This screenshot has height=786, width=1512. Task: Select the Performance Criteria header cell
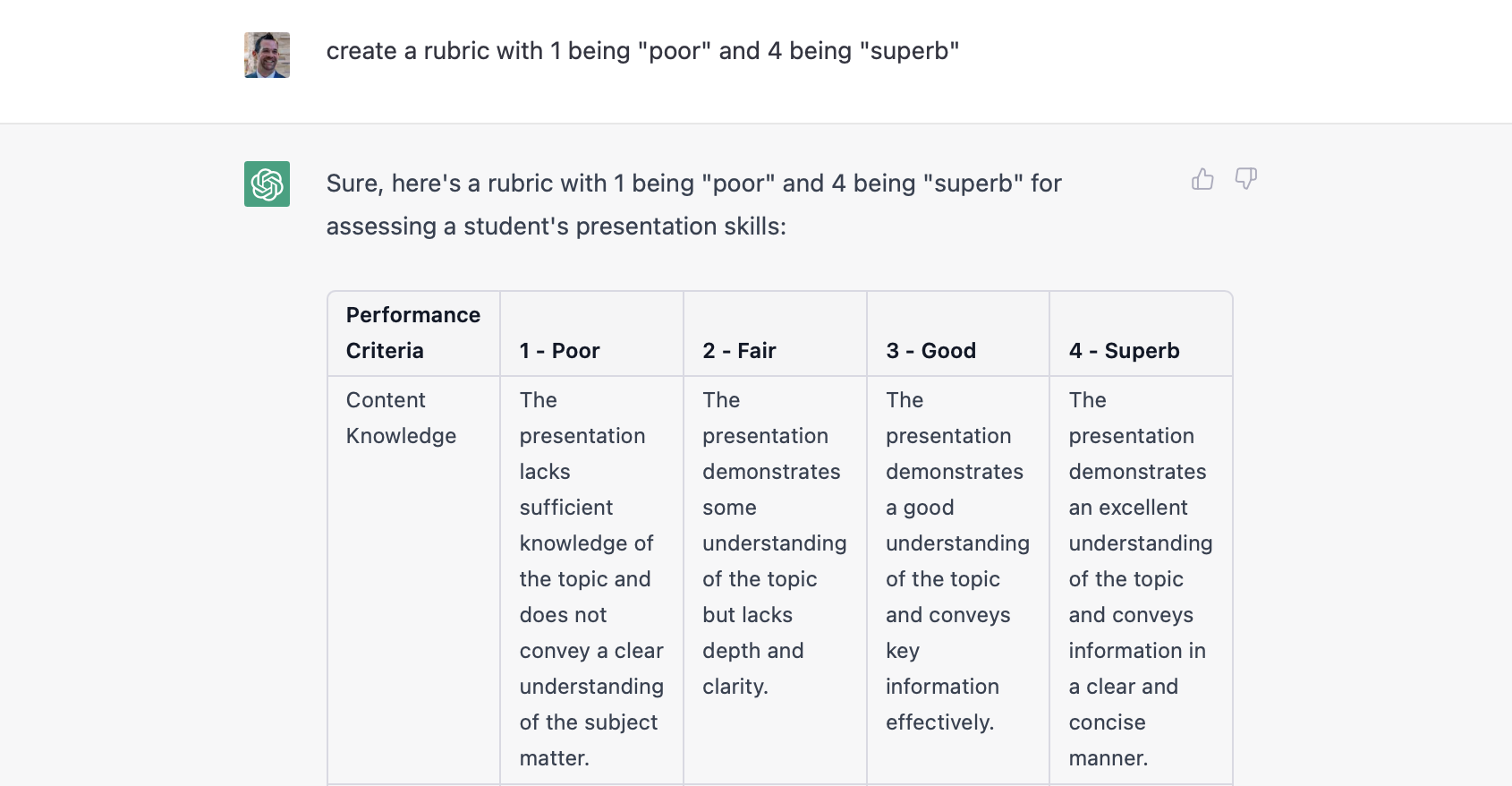pos(413,333)
